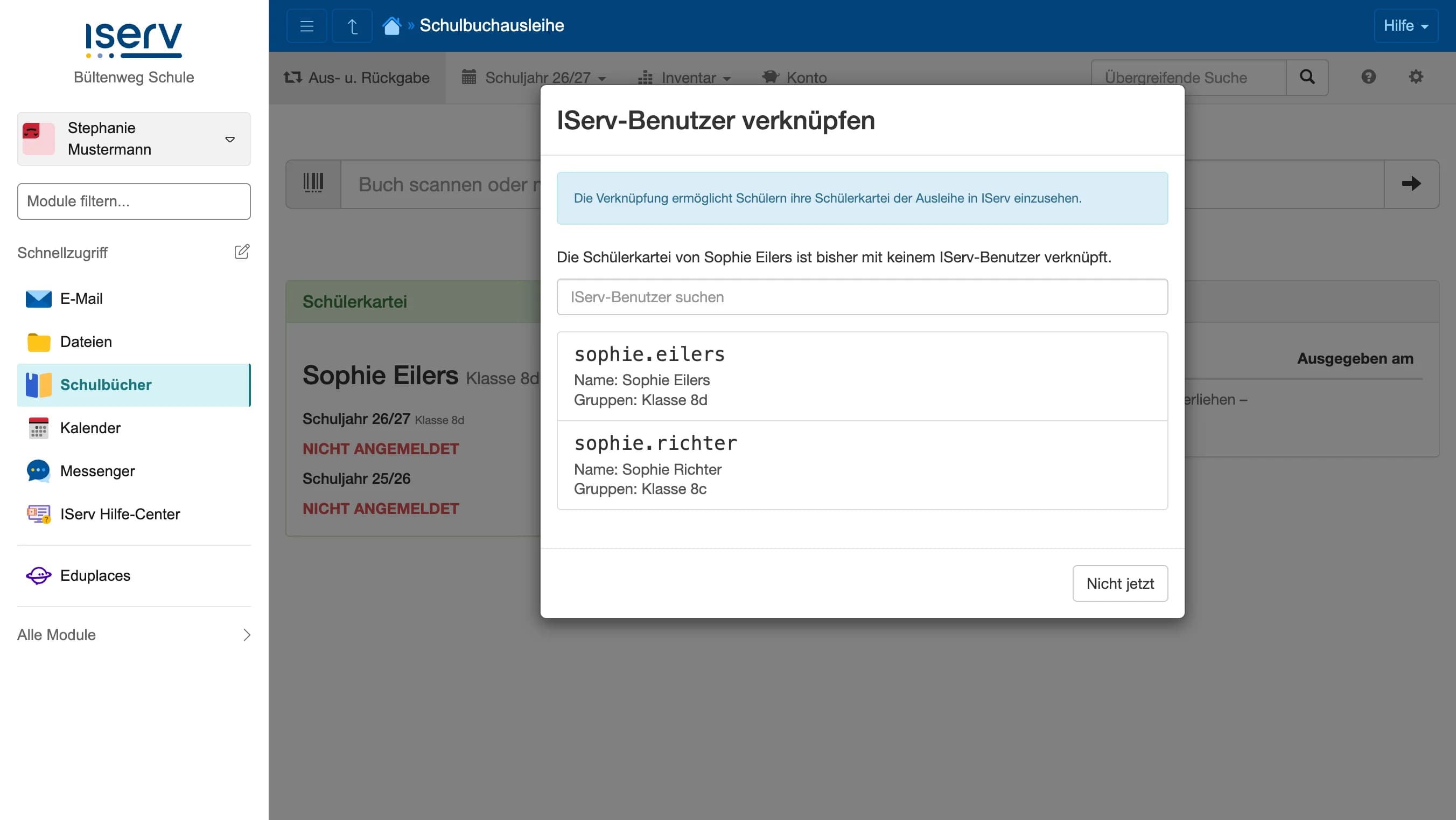This screenshot has width=1456, height=820.
Task: Open the Konto tab
Action: coord(794,78)
